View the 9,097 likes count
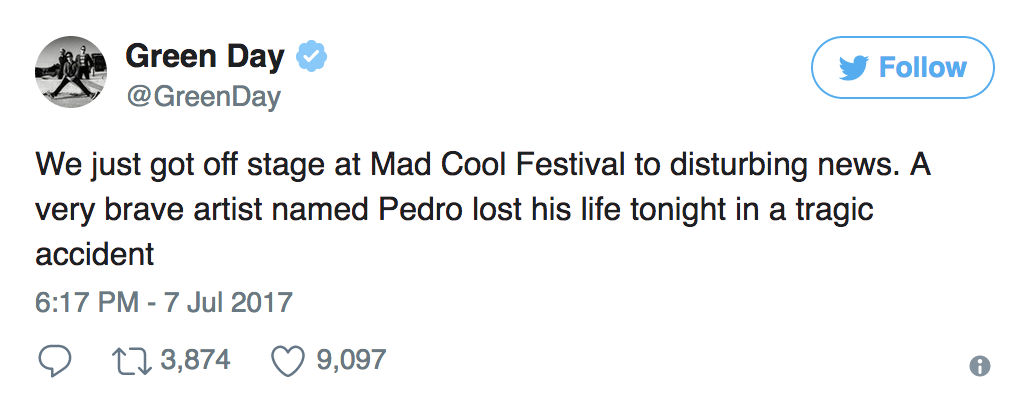The image size is (1030, 398). coord(351,360)
